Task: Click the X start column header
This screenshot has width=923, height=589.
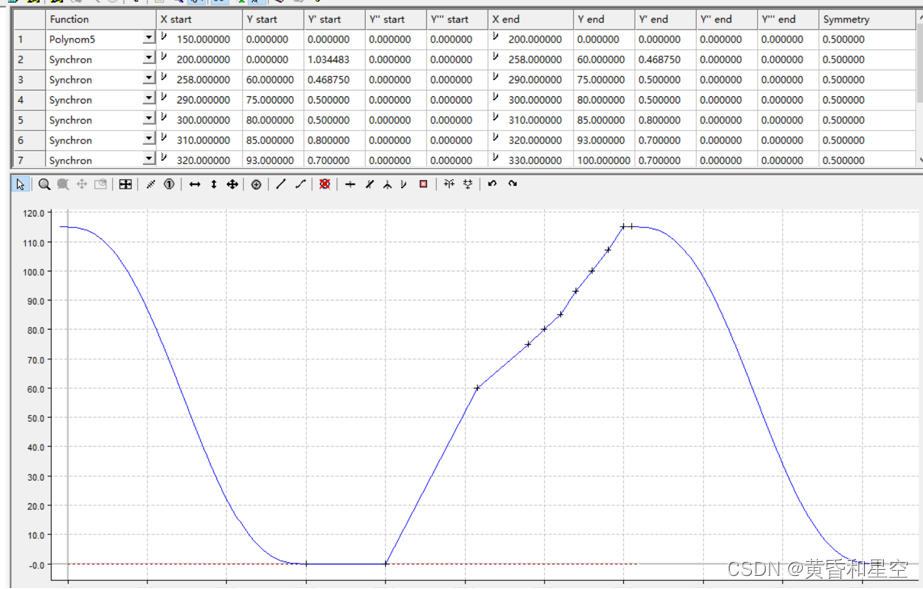Action: [x=200, y=19]
